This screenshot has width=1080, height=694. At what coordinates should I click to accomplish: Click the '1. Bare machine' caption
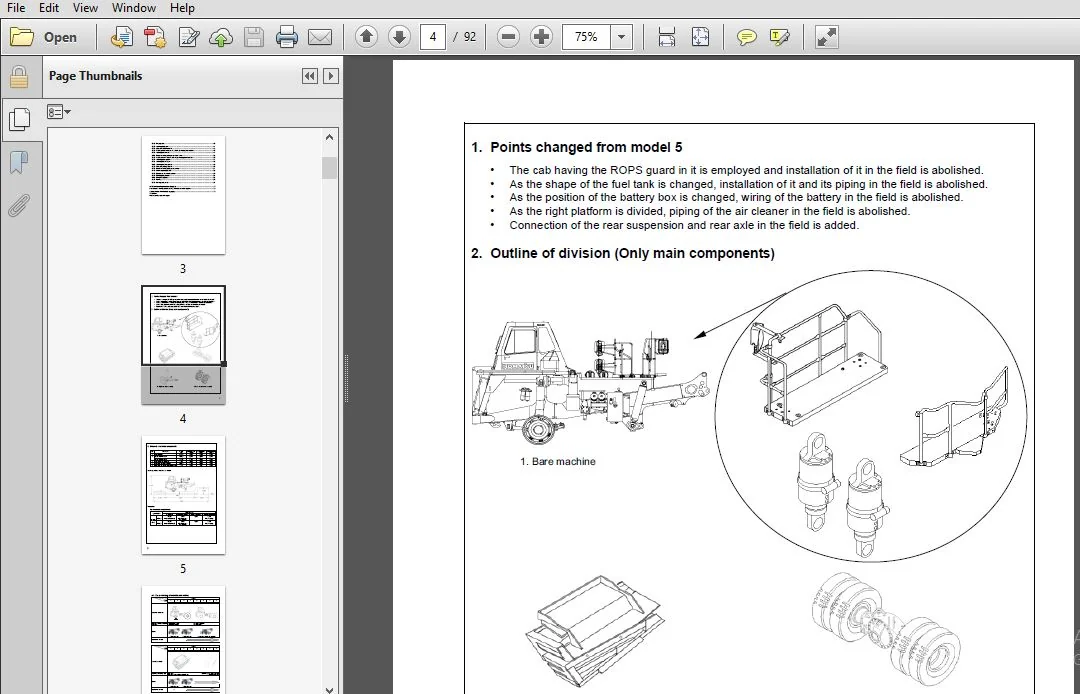557,461
